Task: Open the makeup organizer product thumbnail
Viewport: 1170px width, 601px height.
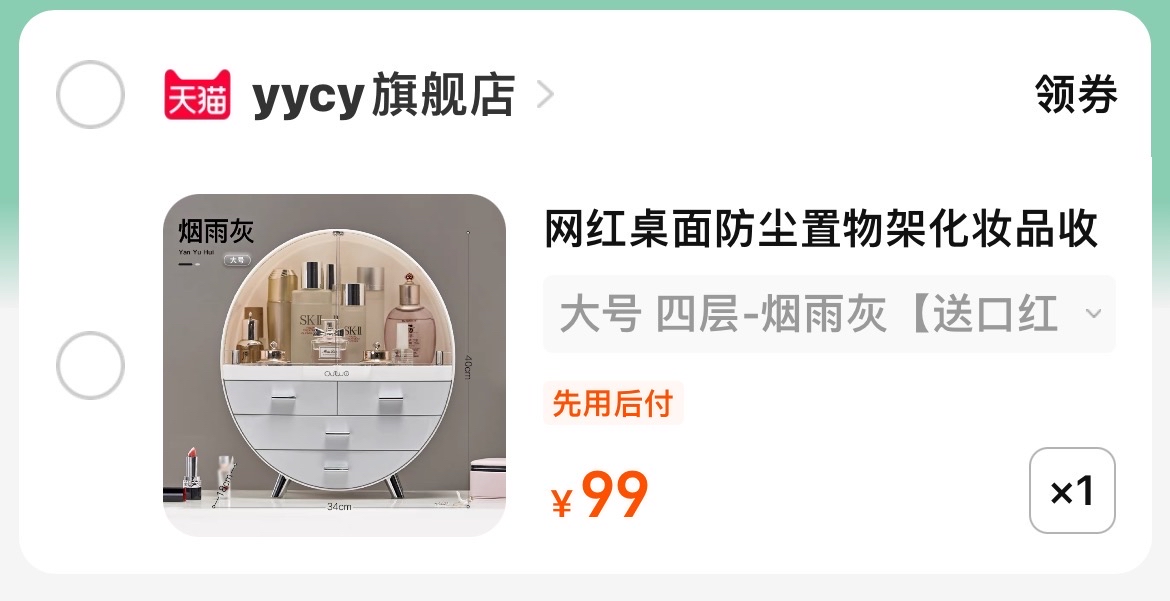Action: 334,365
